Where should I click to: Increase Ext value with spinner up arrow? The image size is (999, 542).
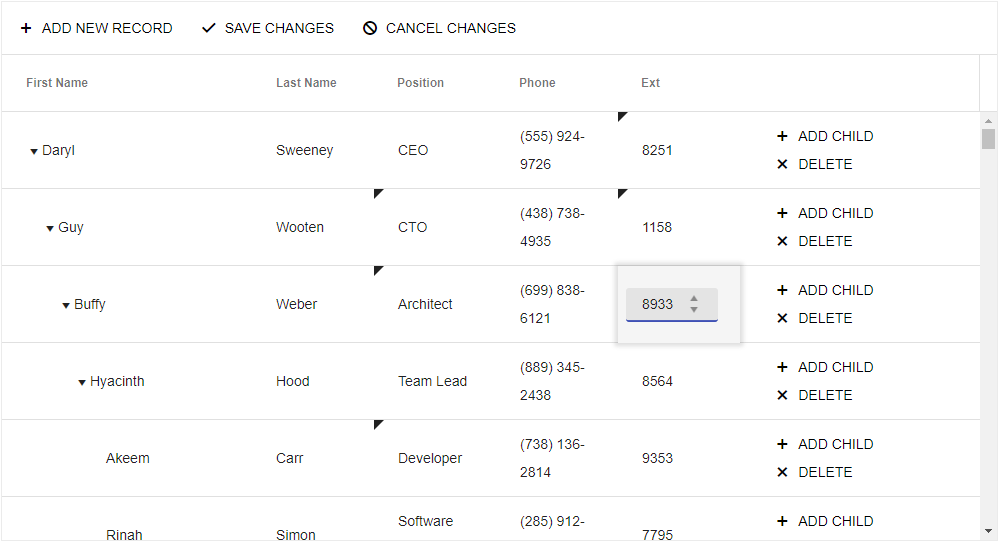pos(694,298)
